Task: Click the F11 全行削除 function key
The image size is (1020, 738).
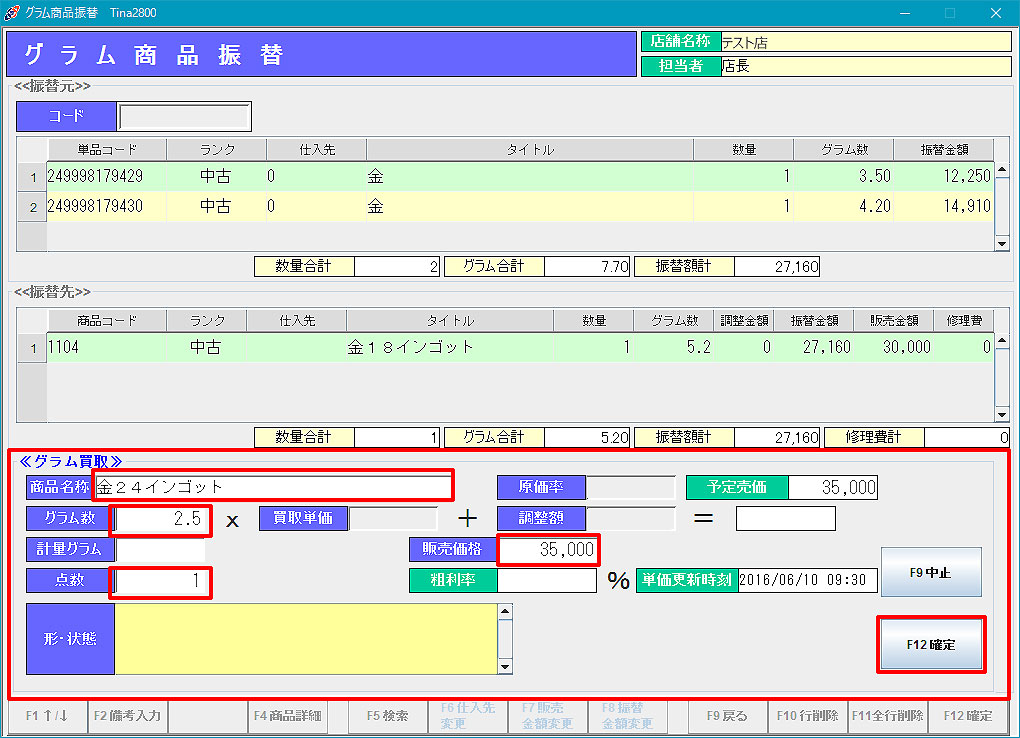Action: click(887, 716)
